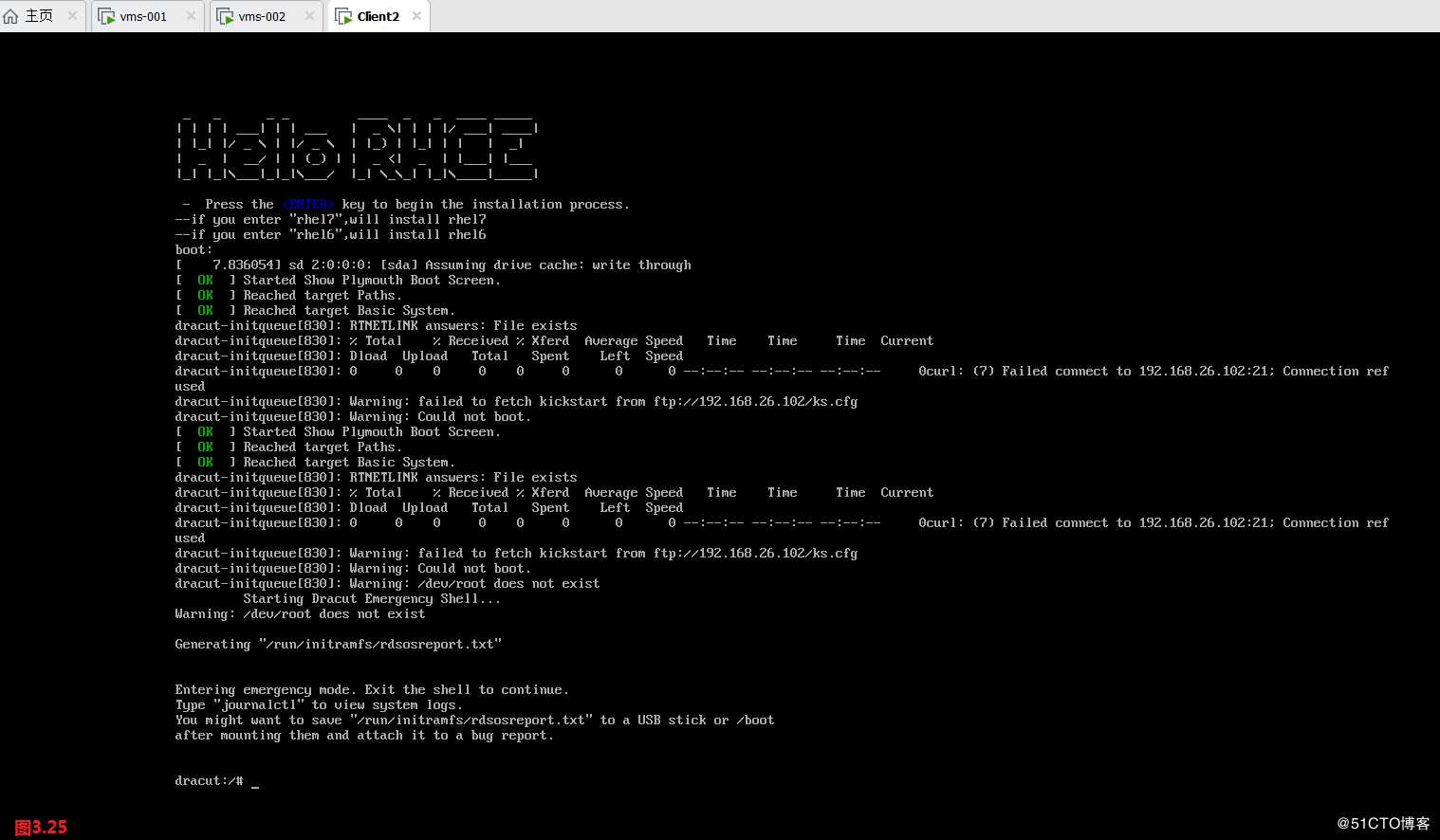Image resolution: width=1440 pixels, height=840 pixels.
Task: Click the VM icon on vms-001 tab
Action: 107,16
